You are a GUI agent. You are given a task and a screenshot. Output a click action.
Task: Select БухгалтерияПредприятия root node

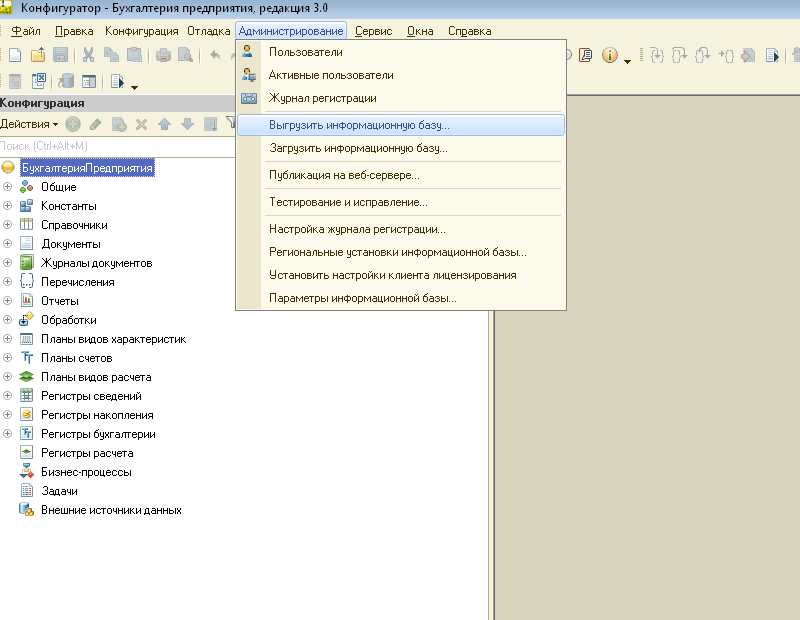pos(88,168)
